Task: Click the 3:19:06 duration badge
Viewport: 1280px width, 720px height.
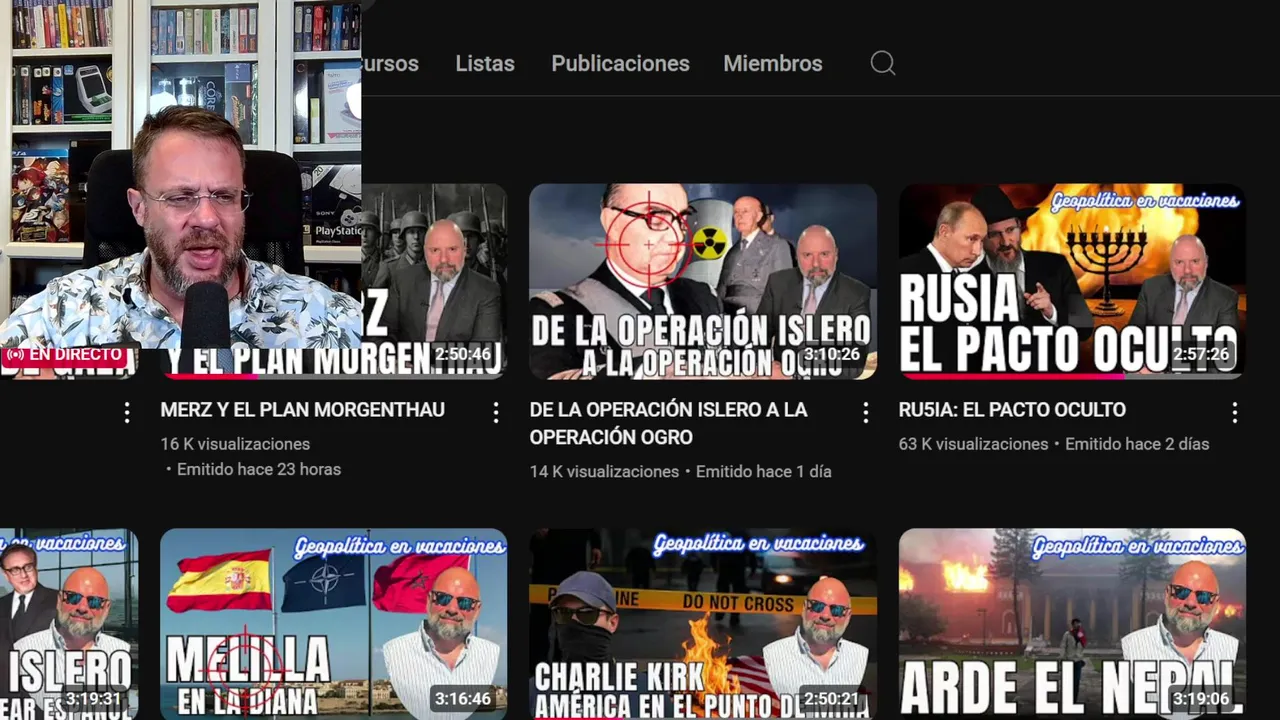Action: (1202, 699)
